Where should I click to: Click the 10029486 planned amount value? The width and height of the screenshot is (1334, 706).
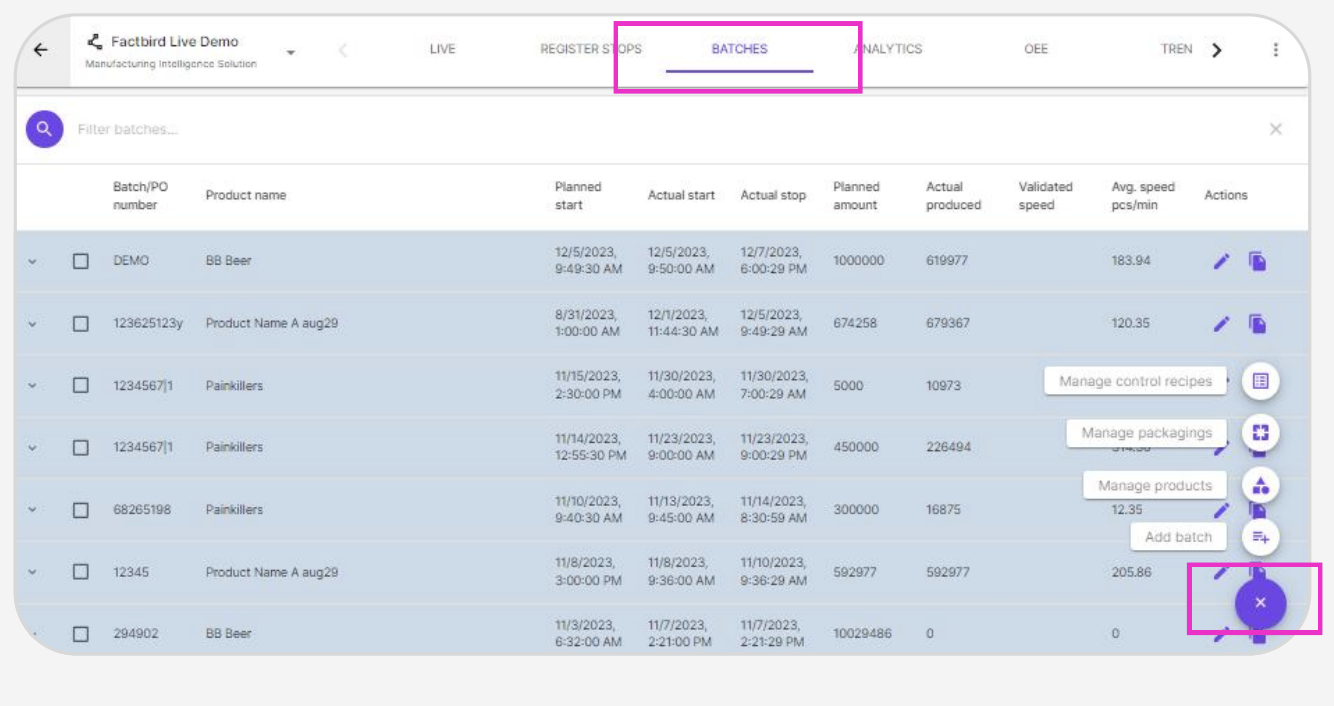click(x=862, y=634)
